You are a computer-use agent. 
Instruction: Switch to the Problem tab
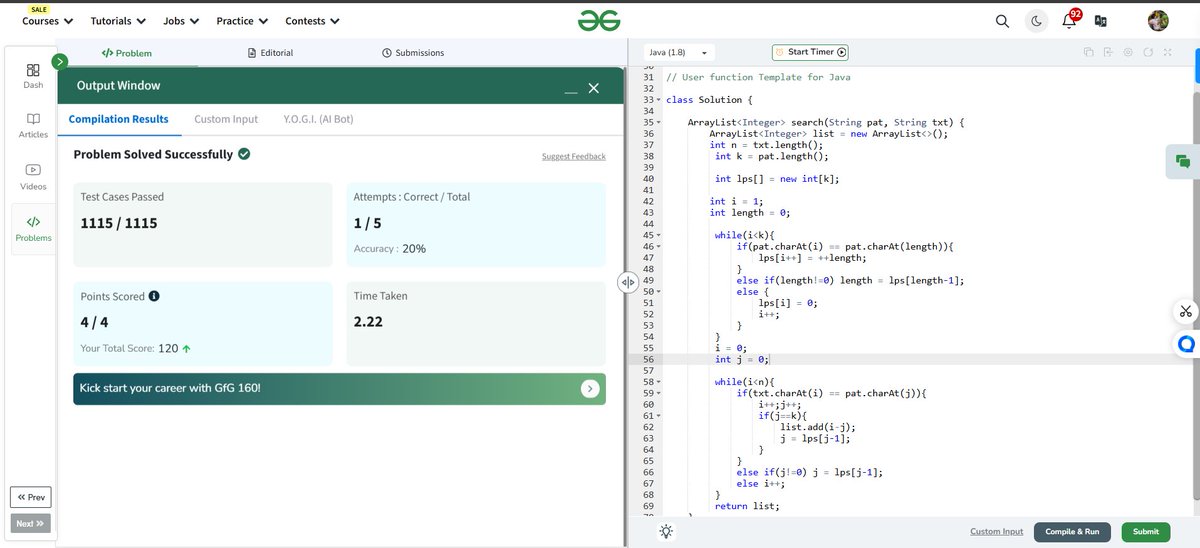(127, 53)
